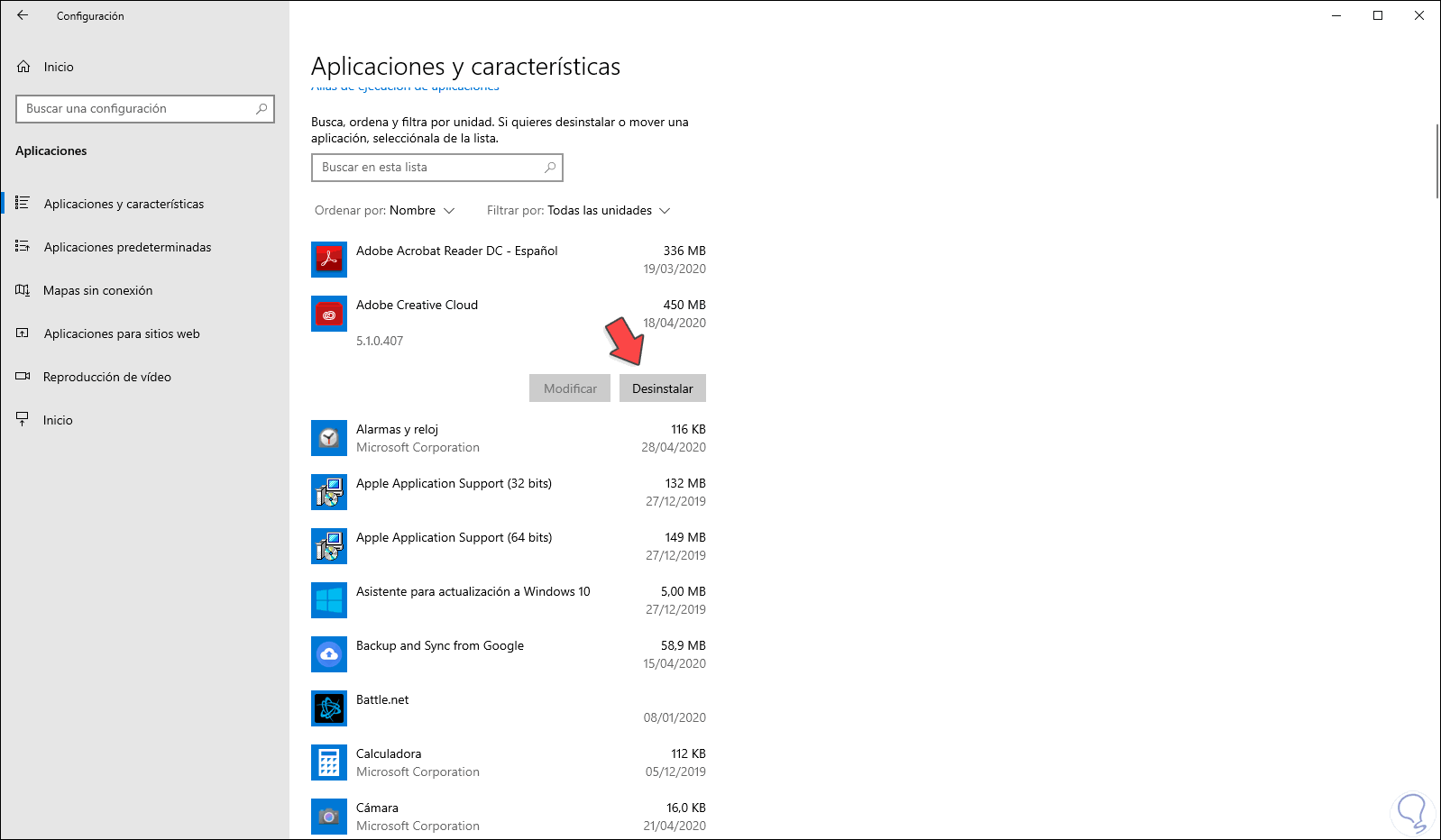The height and width of the screenshot is (840, 1441).
Task: Select the Backup and Sync from Google entry
Action: (x=509, y=654)
